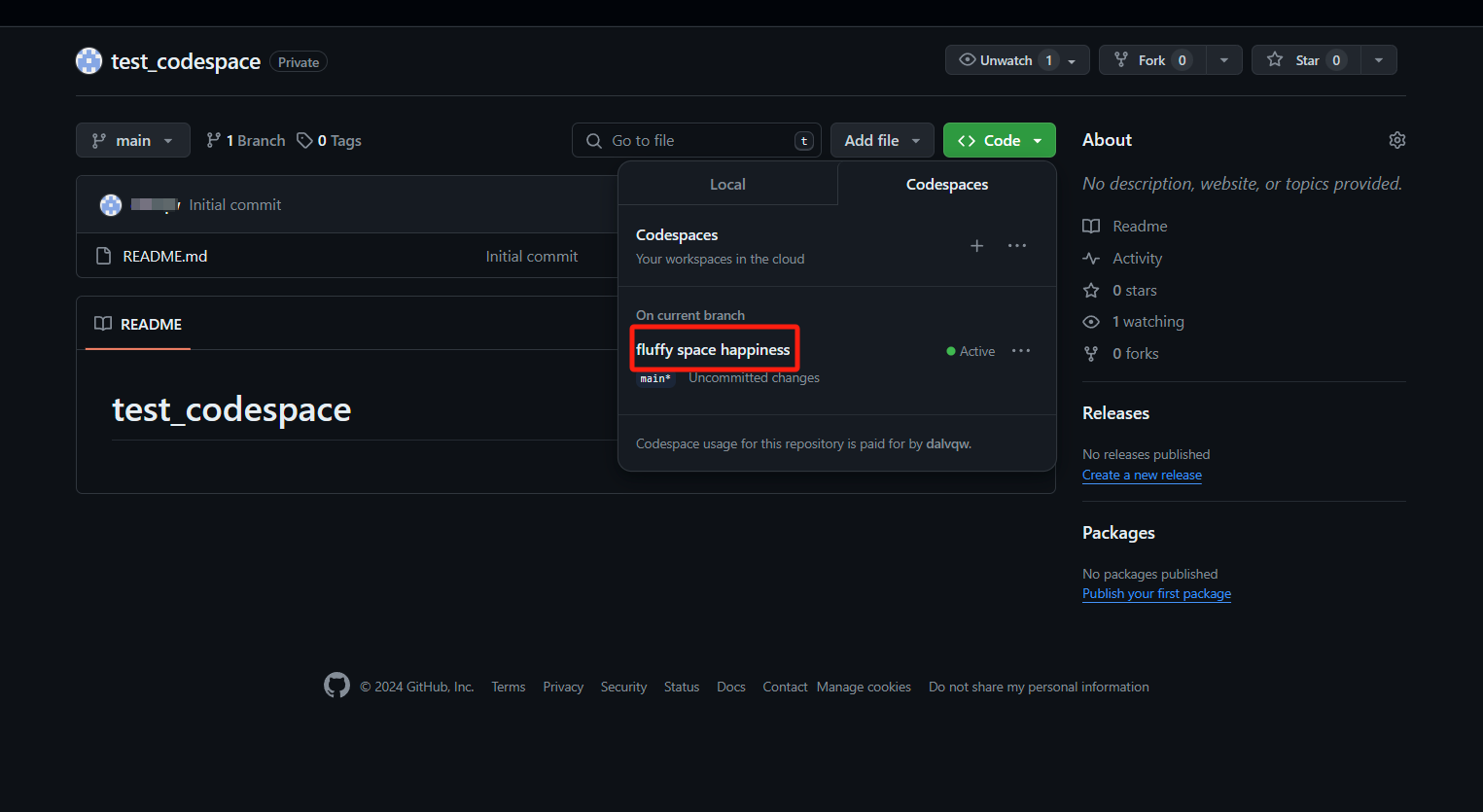Image resolution: width=1483 pixels, height=812 pixels.
Task: View watchers via the eye icon showing 1 watching
Action: tap(1091, 321)
